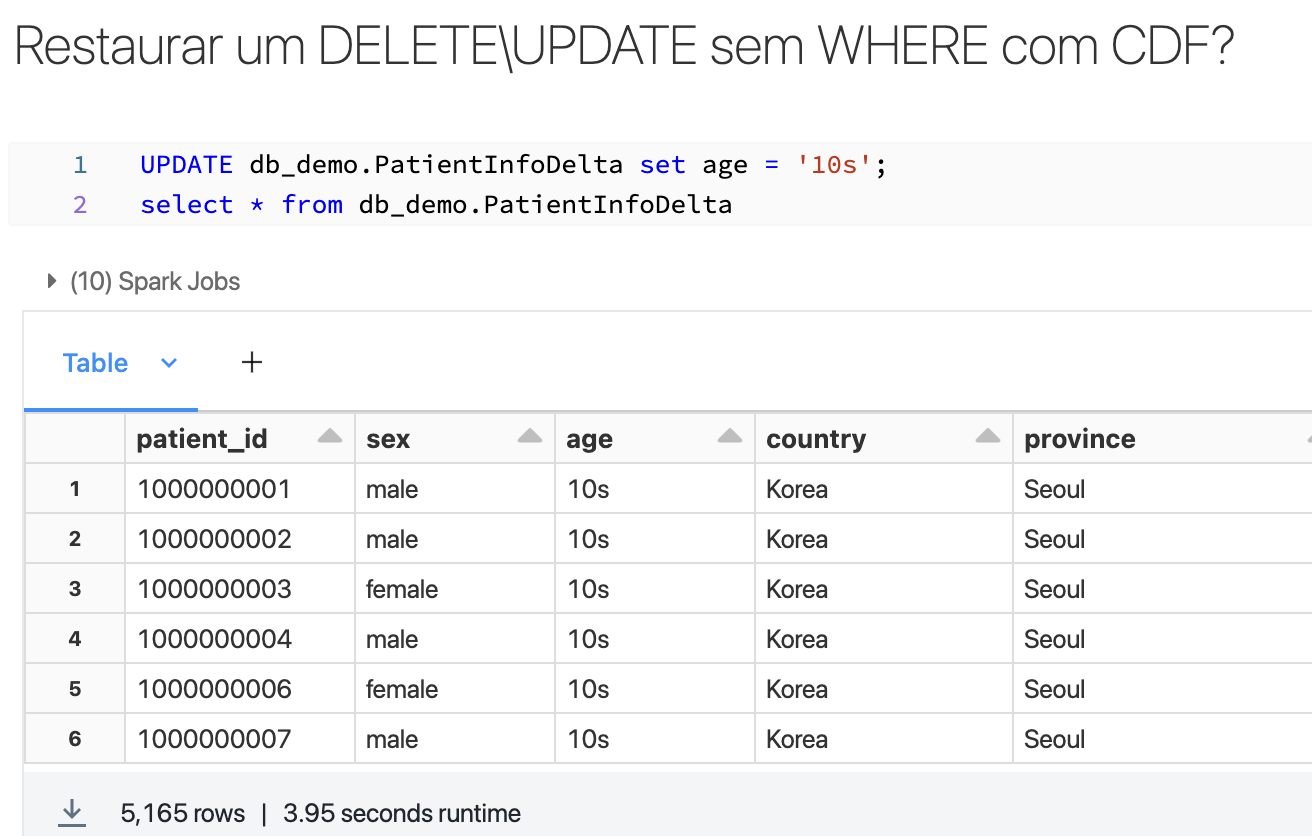Click the 3.95 seconds runtime text
Screen dimensions: 1312x836
point(402,813)
